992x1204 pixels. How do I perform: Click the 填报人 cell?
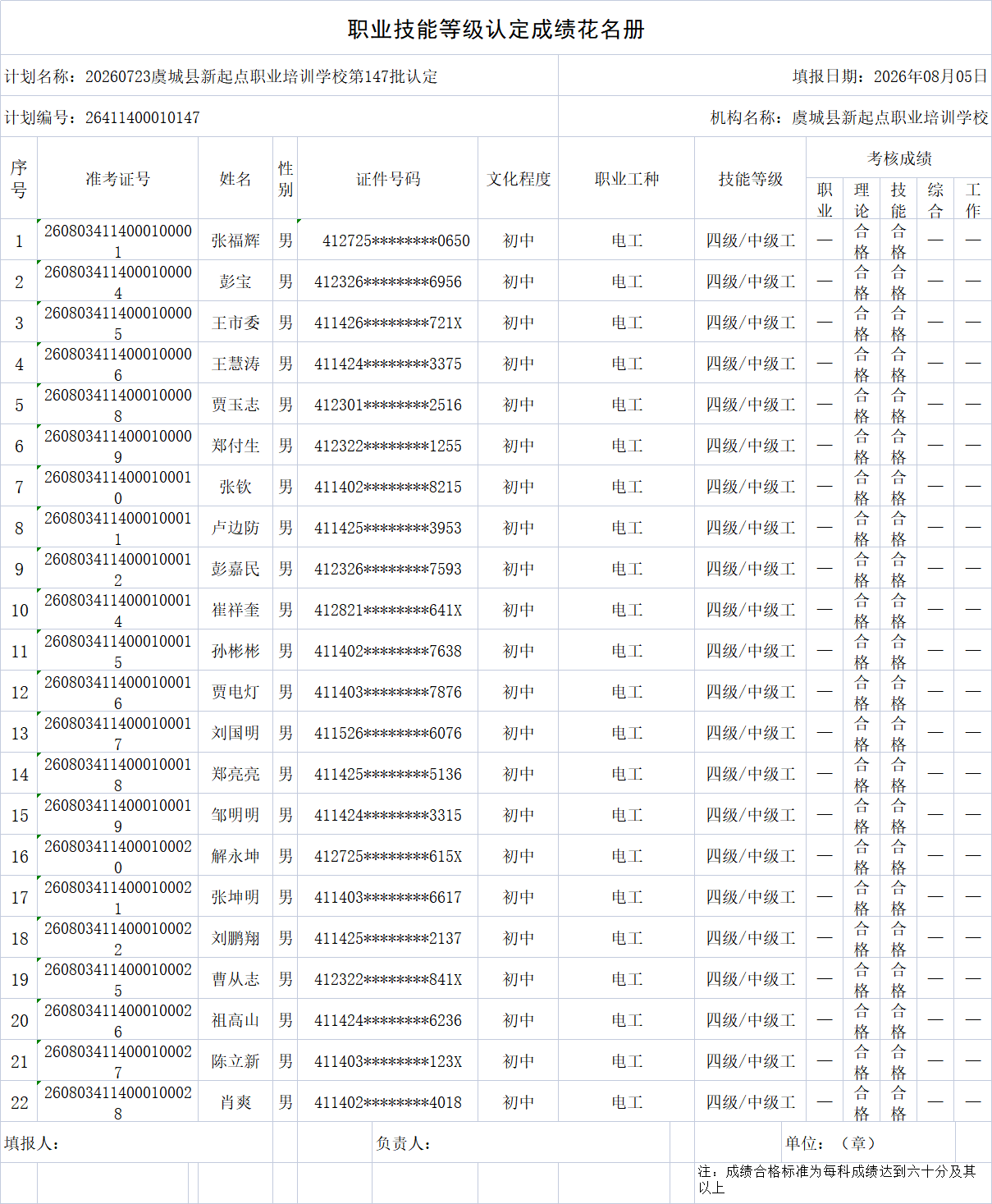coord(136,1142)
